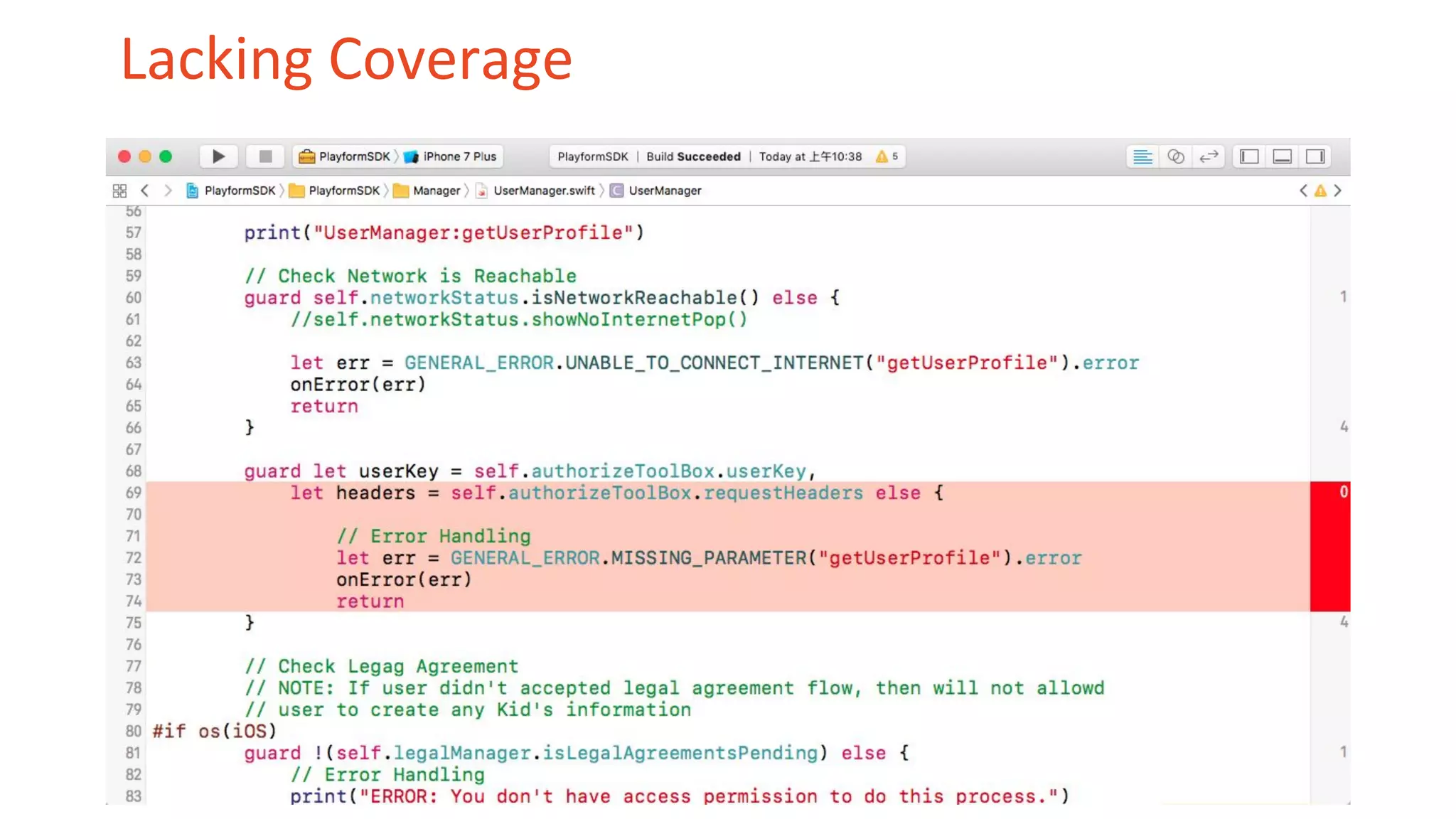Open the PlayformSDK scheme selector
The width and height of the screenshot is (1456, 819).
tap(346, 156)
